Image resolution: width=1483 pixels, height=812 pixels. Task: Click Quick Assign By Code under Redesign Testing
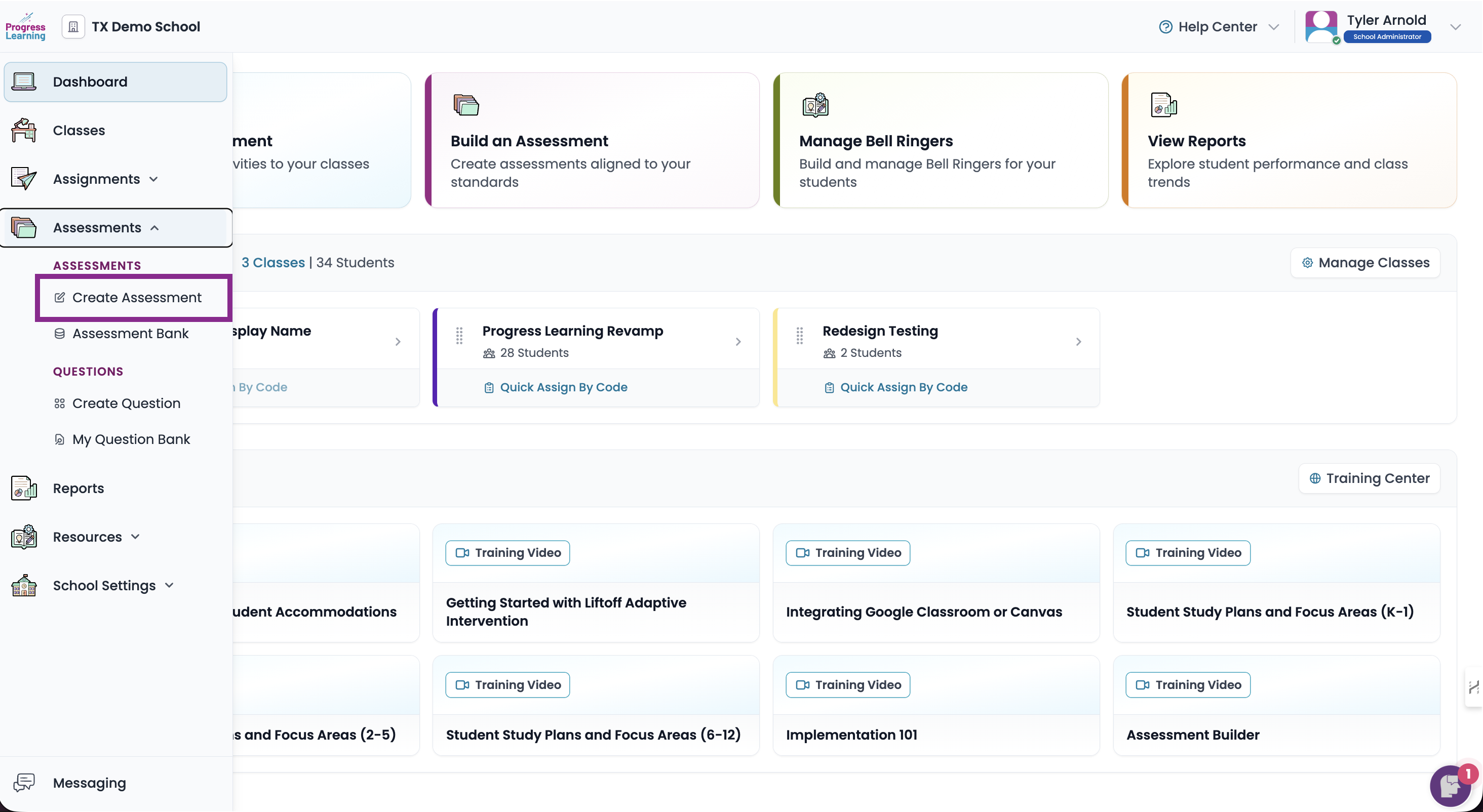pyautogui.click(x=896, y=387)
